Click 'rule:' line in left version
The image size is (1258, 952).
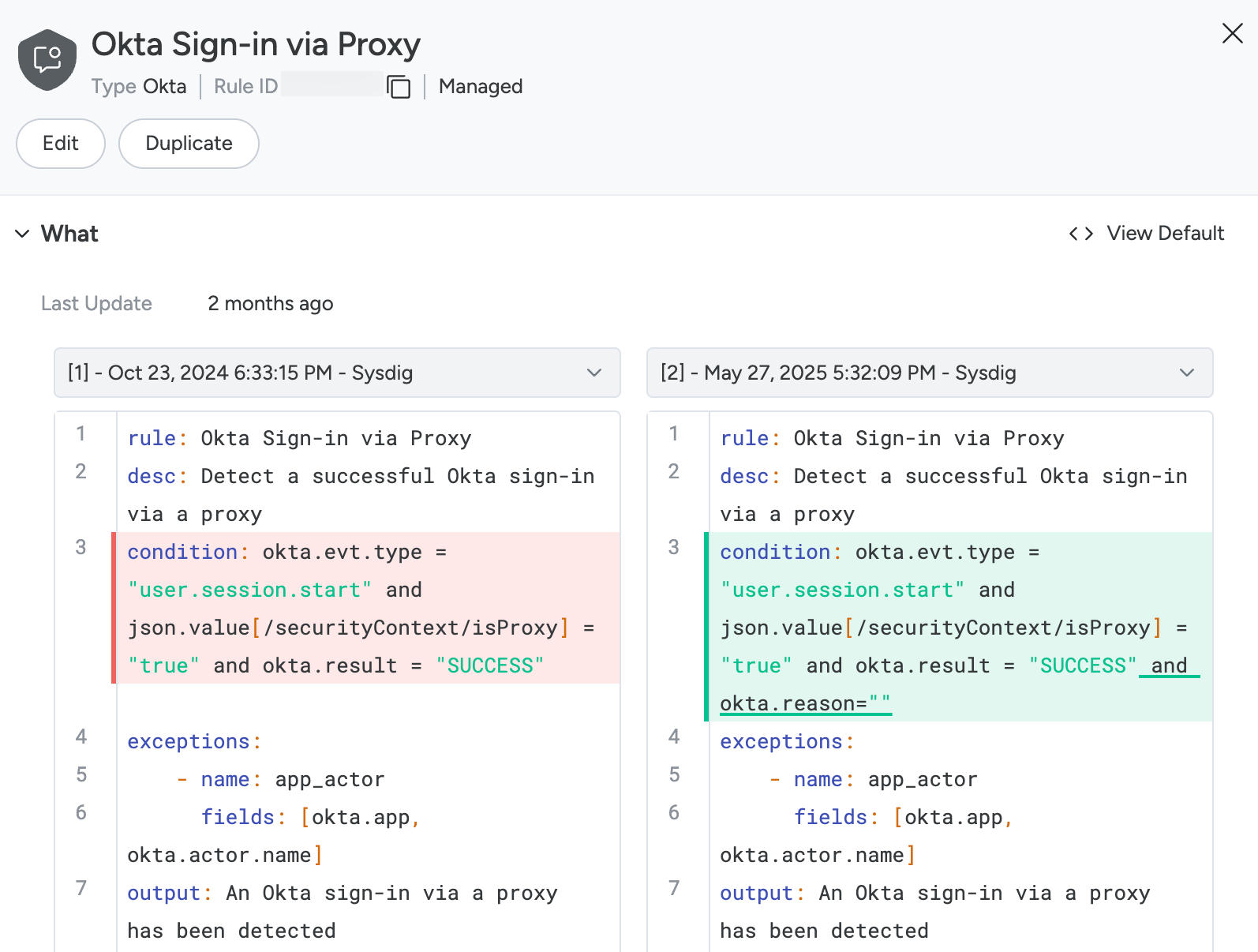click(x=300, y=438)
